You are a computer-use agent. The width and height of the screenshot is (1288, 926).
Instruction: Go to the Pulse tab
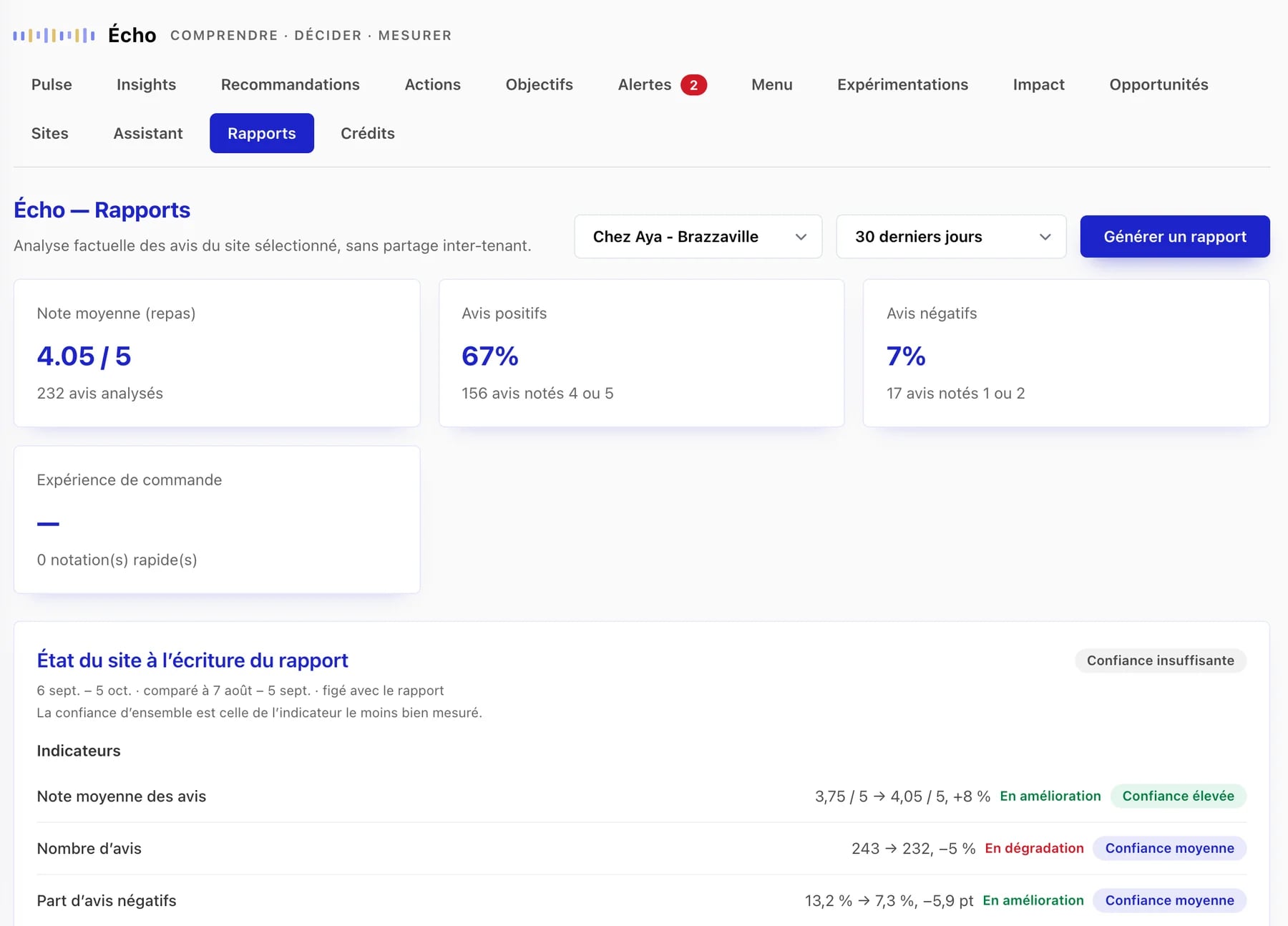52,84
